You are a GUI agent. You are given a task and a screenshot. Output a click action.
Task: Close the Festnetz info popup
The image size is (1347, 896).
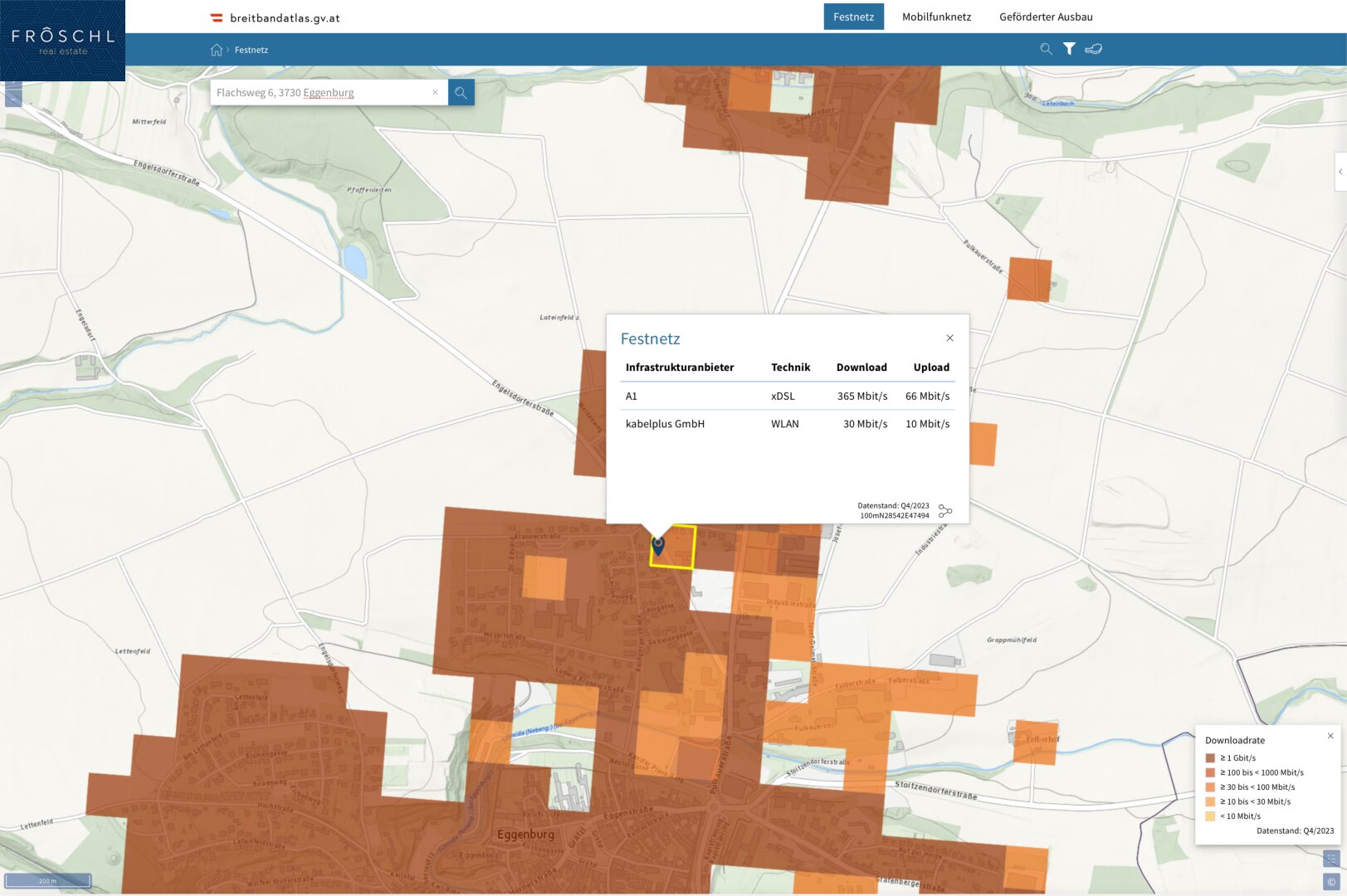[949, 338]
